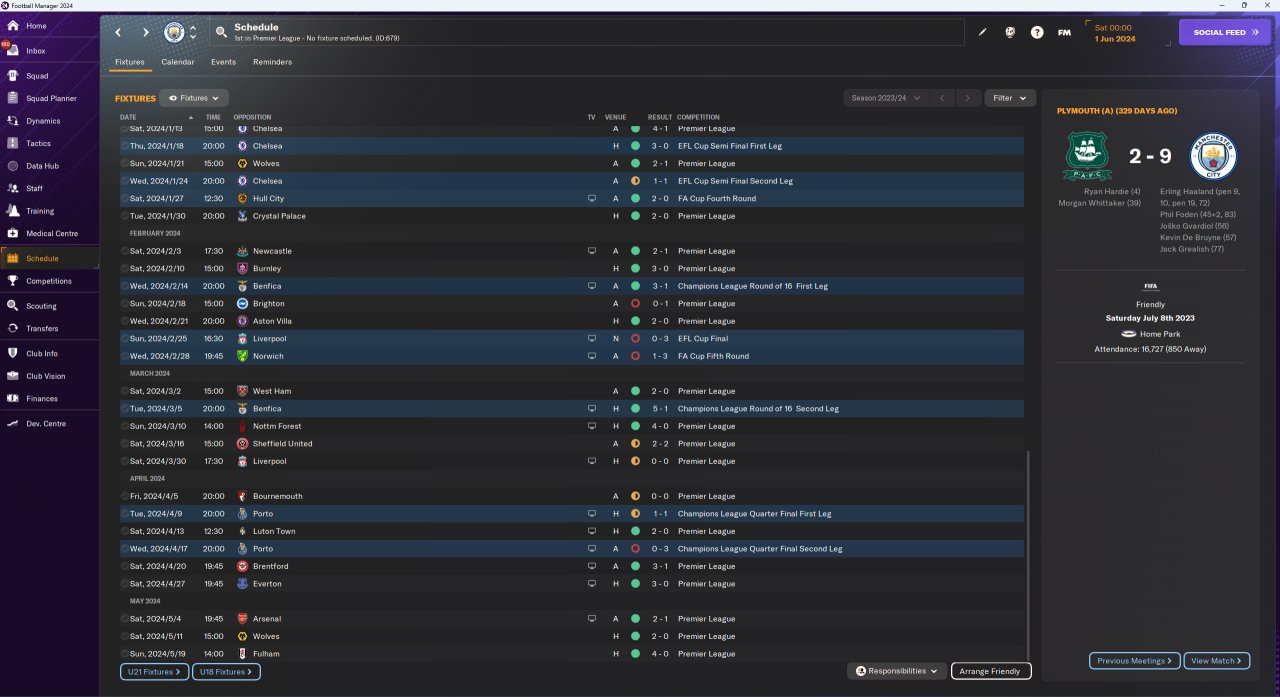Screen dimensions: 1280x697
Task: Toggle selection circle on Crystal Palace row
Action: tap(125, 216)
